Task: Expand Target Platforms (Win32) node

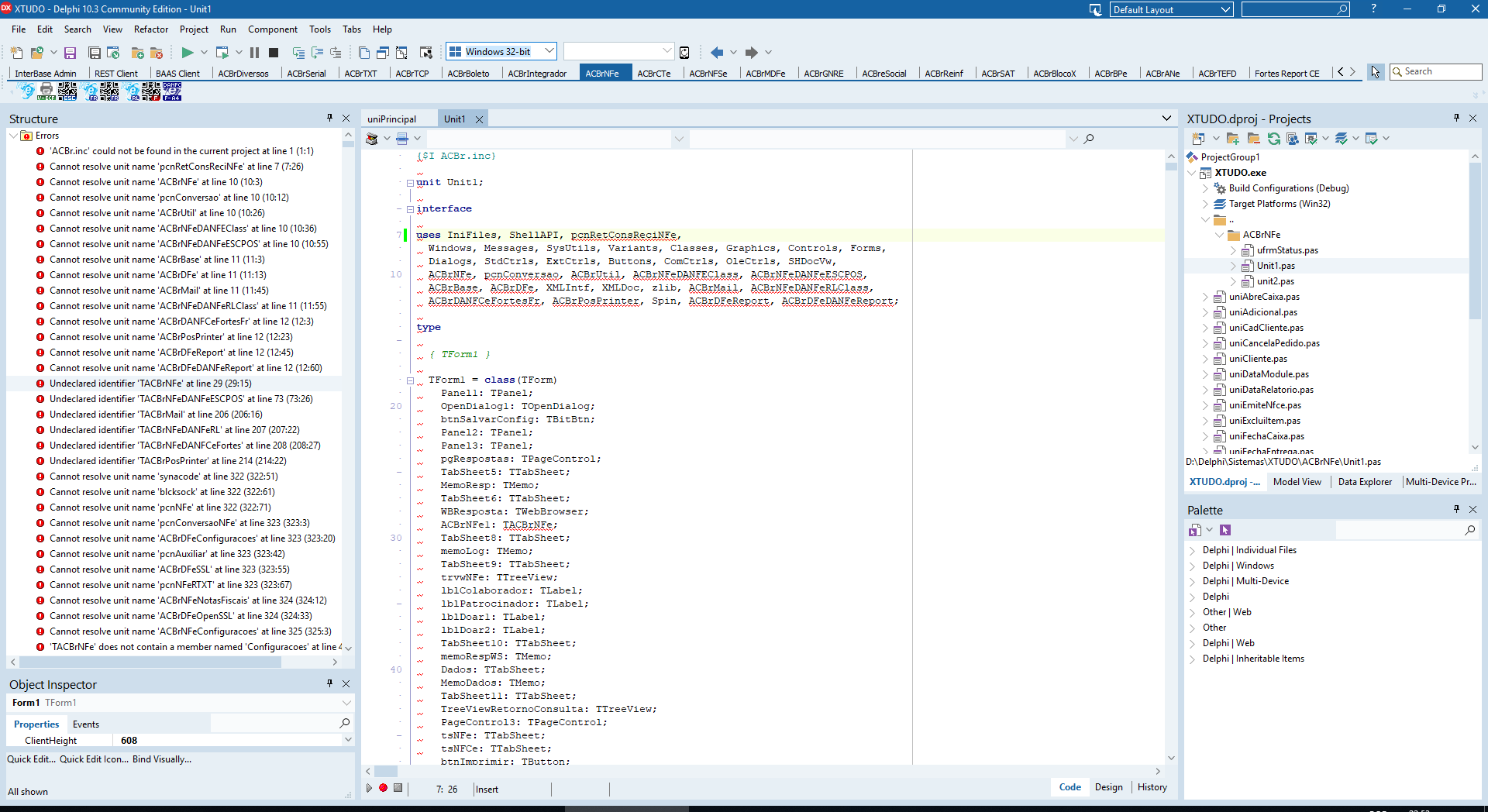Action: tap(1205, 204)
